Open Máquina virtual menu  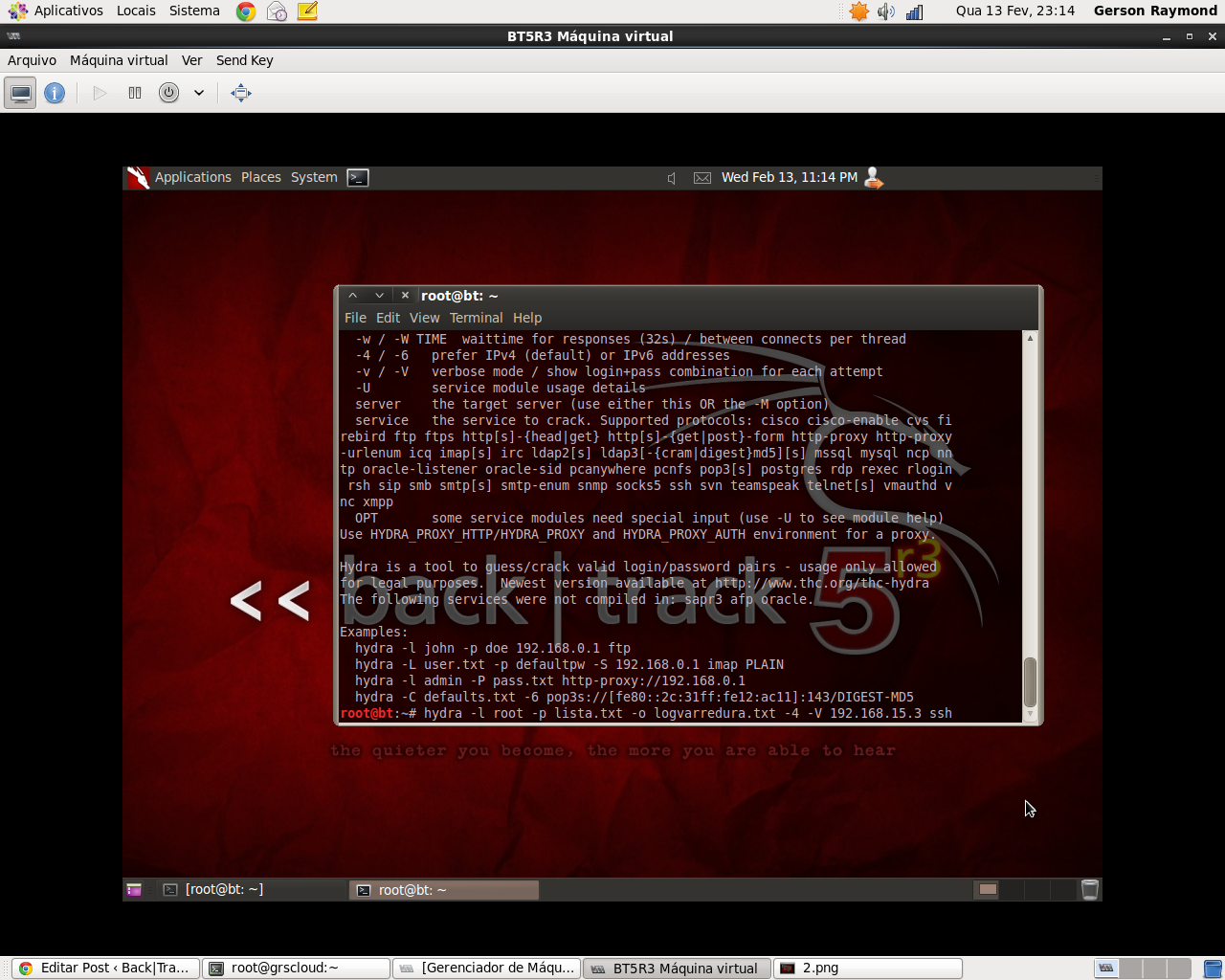[x=119, y=60]
